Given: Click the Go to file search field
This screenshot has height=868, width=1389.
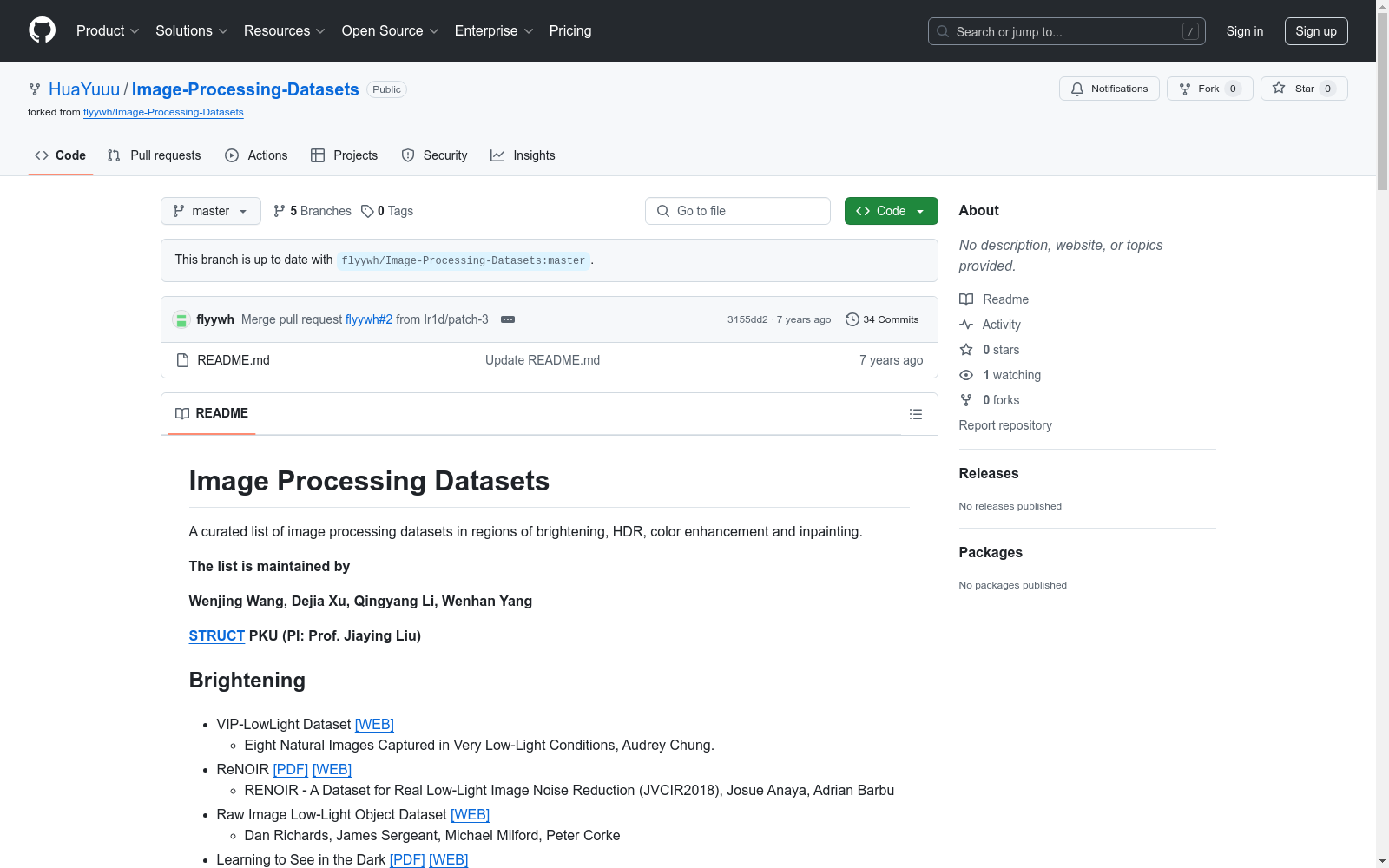Looking at the screenshot, I should [738, 211].
